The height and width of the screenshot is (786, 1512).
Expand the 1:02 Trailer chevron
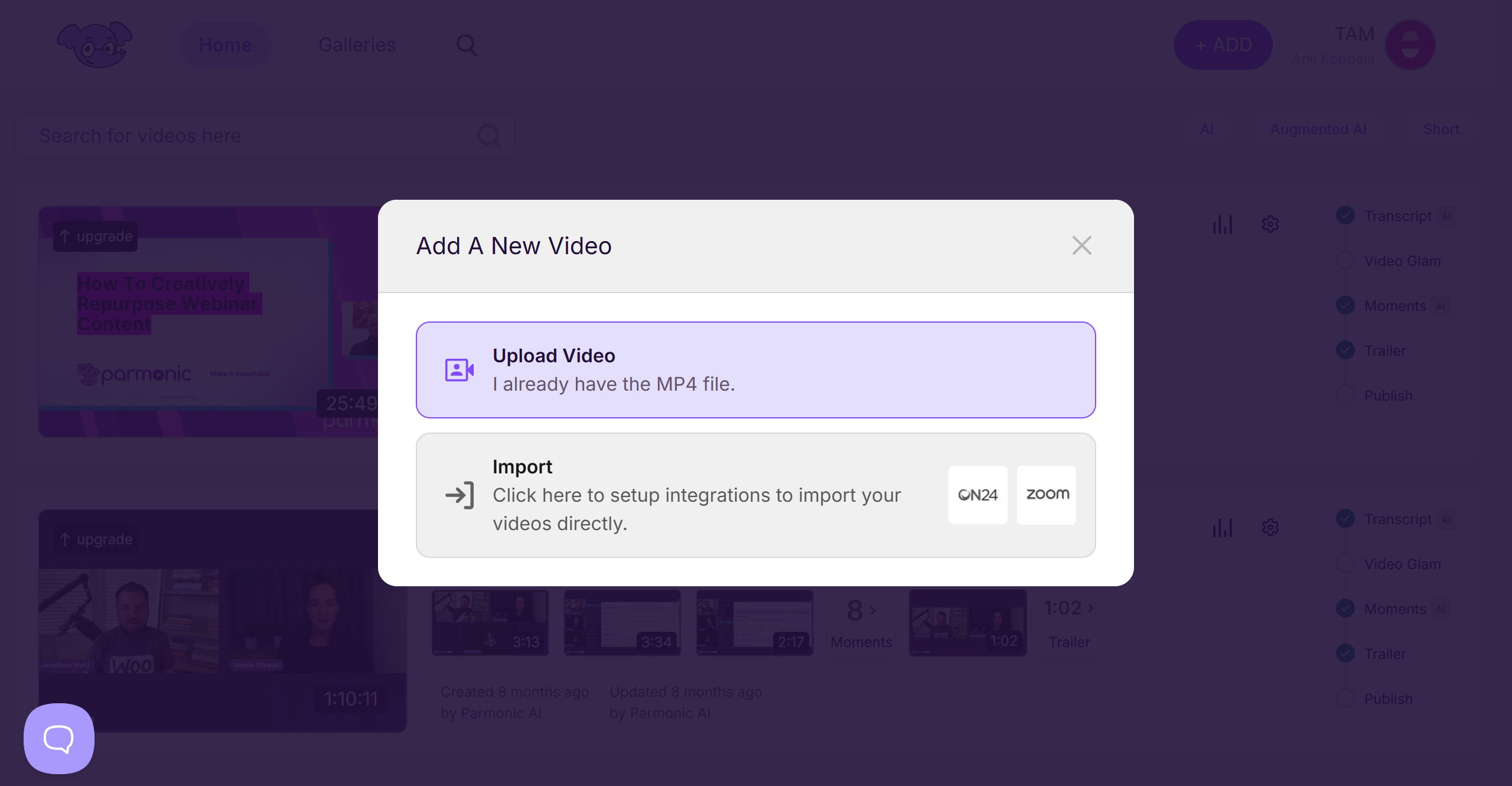click(1091, 608)
